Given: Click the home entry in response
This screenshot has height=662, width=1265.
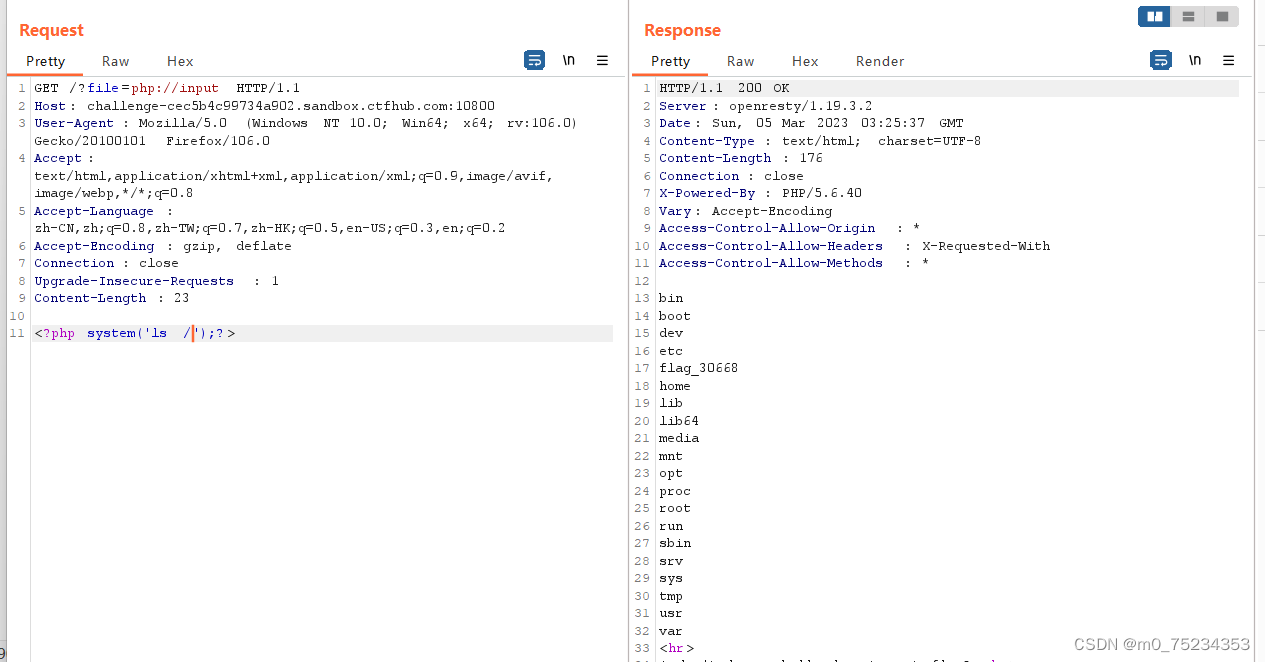Looking at the screenshot, I should (x=675, y=386).
